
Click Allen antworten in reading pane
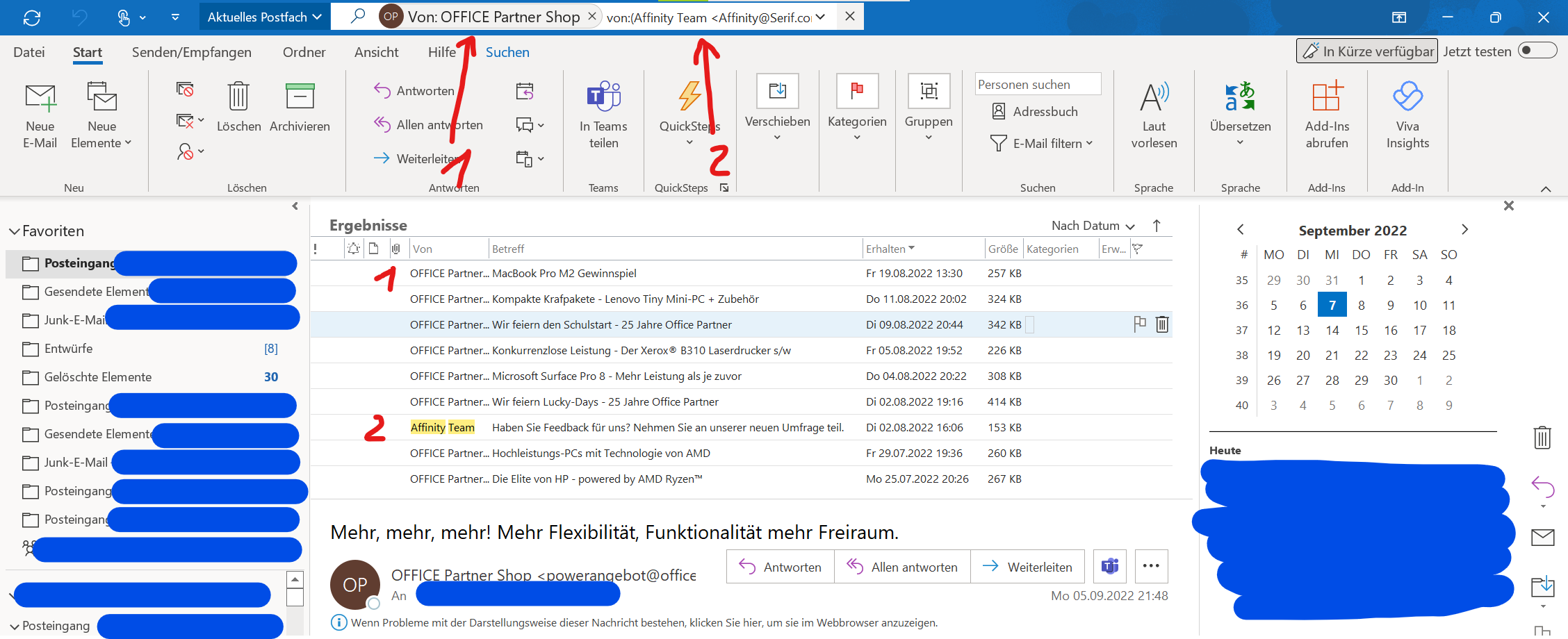click(902, 567)
